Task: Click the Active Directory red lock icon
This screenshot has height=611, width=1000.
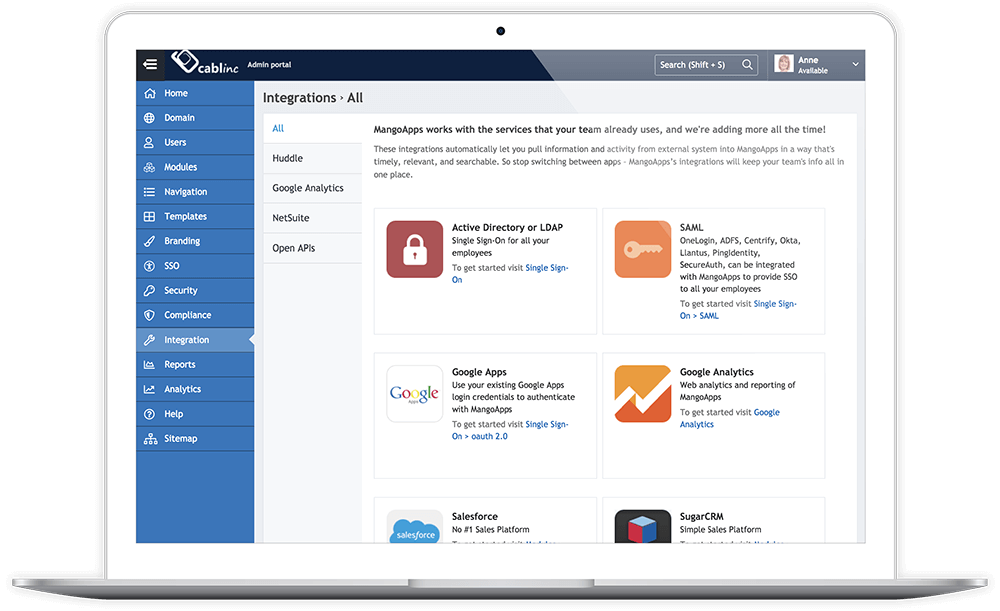Action: [415, 249]
